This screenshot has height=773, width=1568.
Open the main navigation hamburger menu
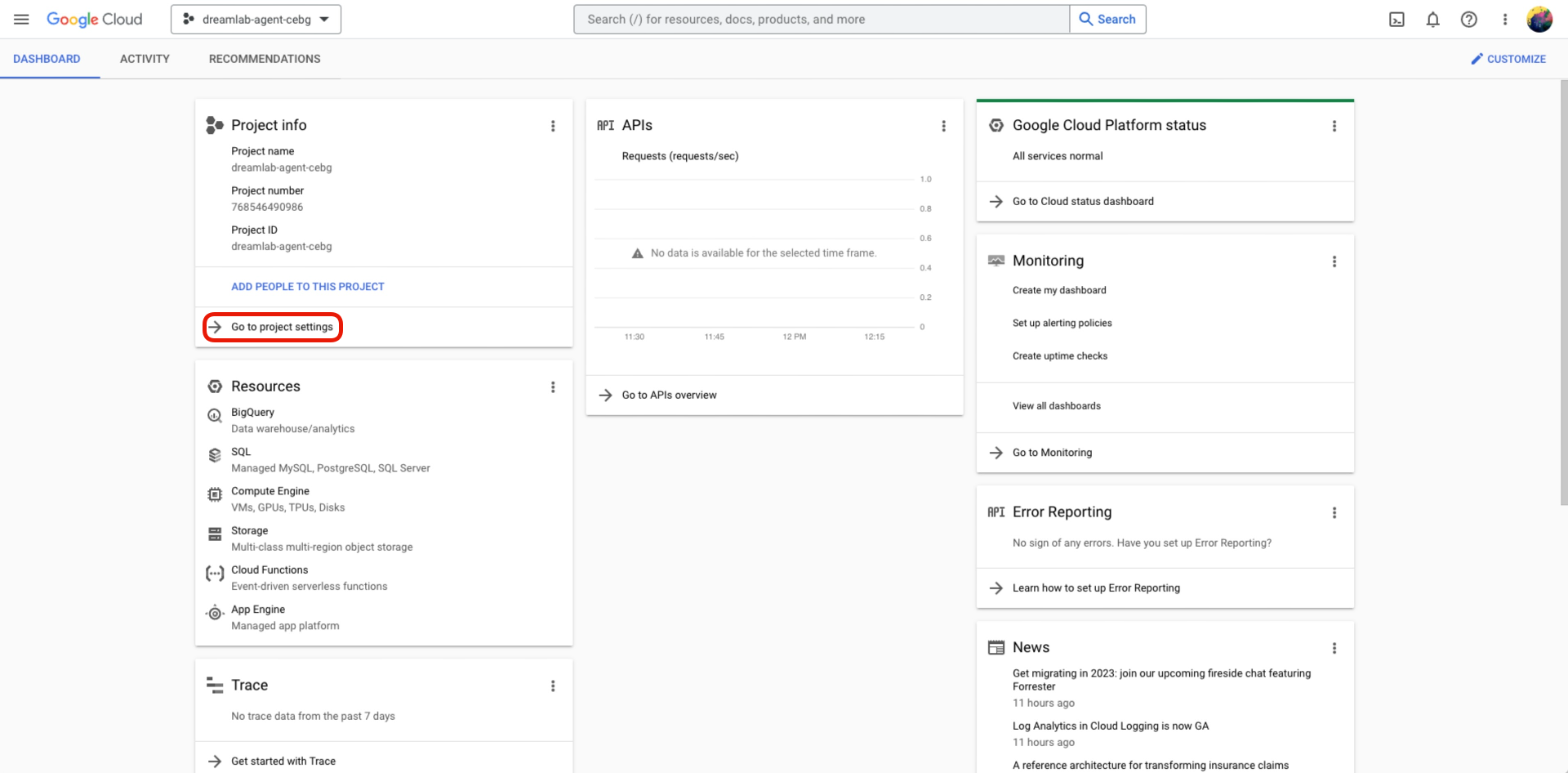coord(21,19)
